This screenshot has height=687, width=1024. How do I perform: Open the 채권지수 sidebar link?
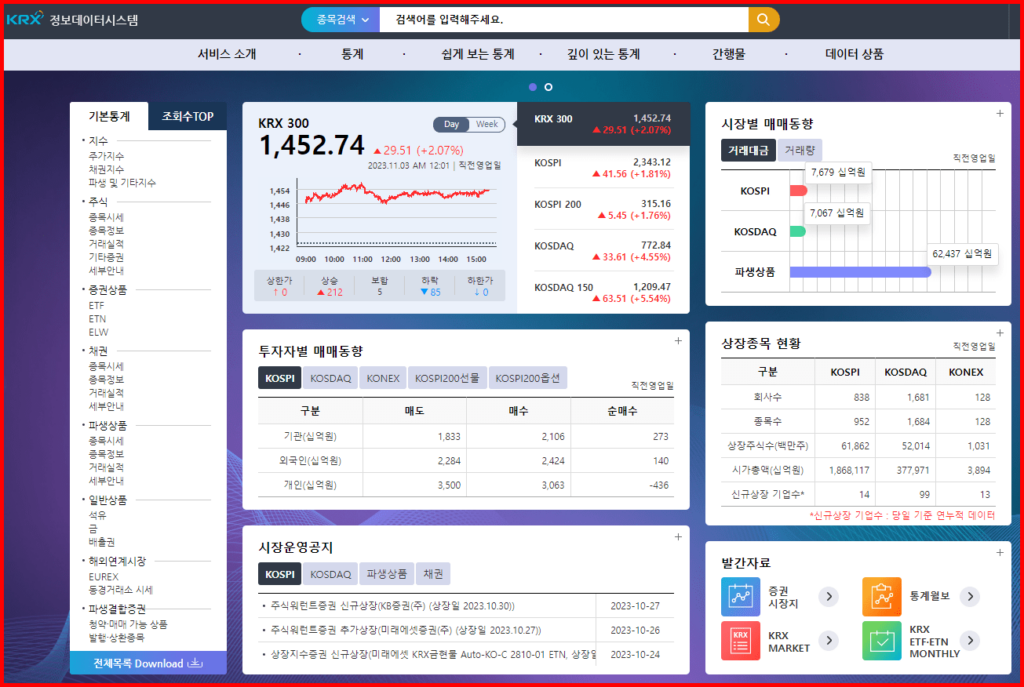click(x=106, y=169)
